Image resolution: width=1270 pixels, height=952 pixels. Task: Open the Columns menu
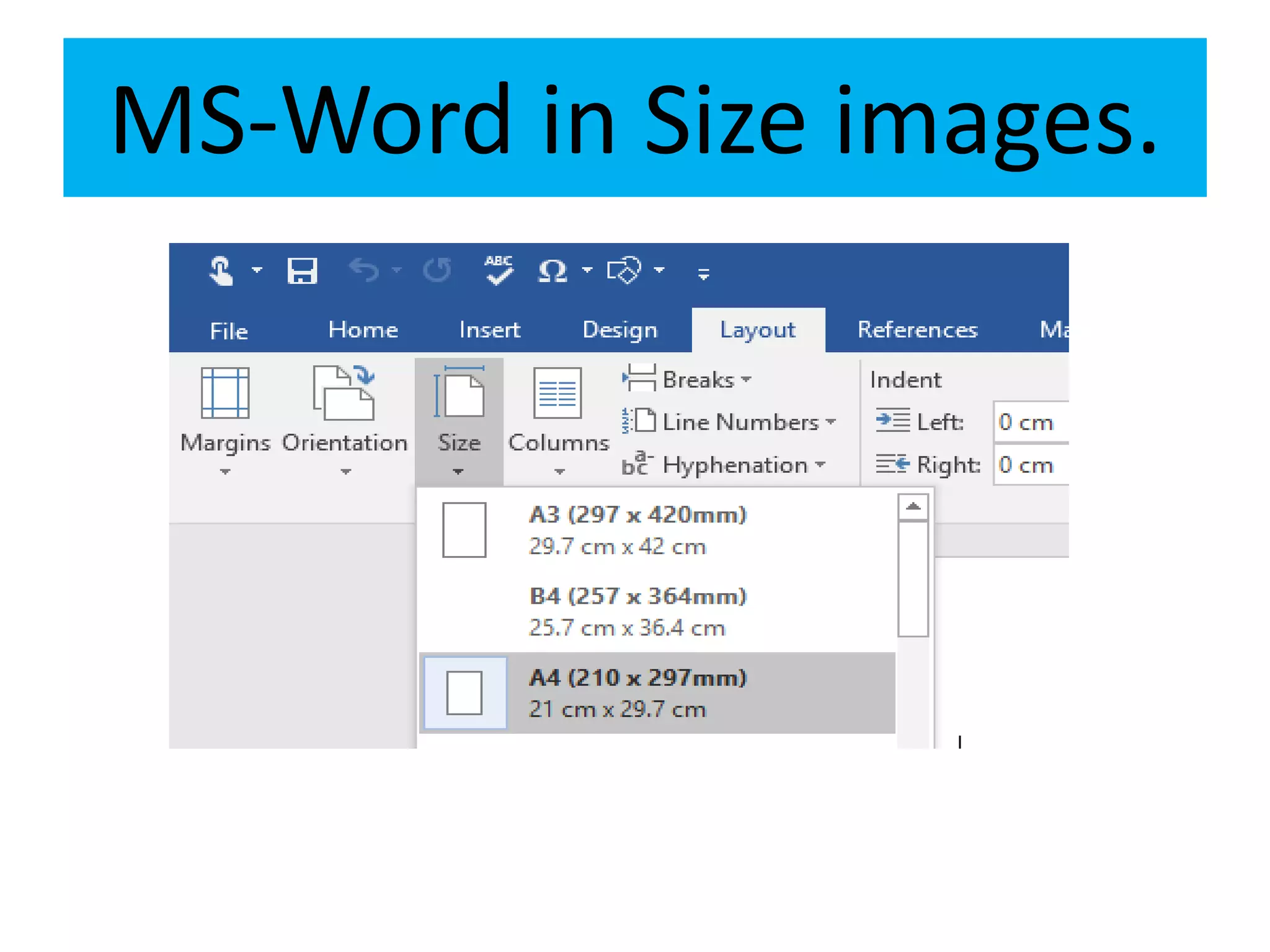(x=559, y=421)
